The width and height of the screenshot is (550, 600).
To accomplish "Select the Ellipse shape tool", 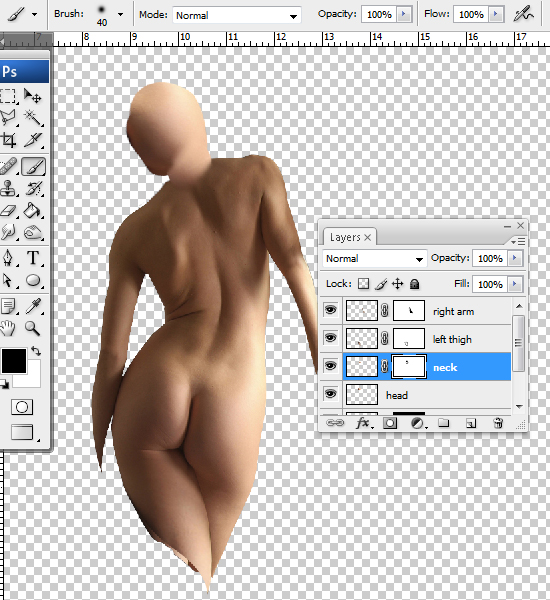I will [x=33, y=280].
